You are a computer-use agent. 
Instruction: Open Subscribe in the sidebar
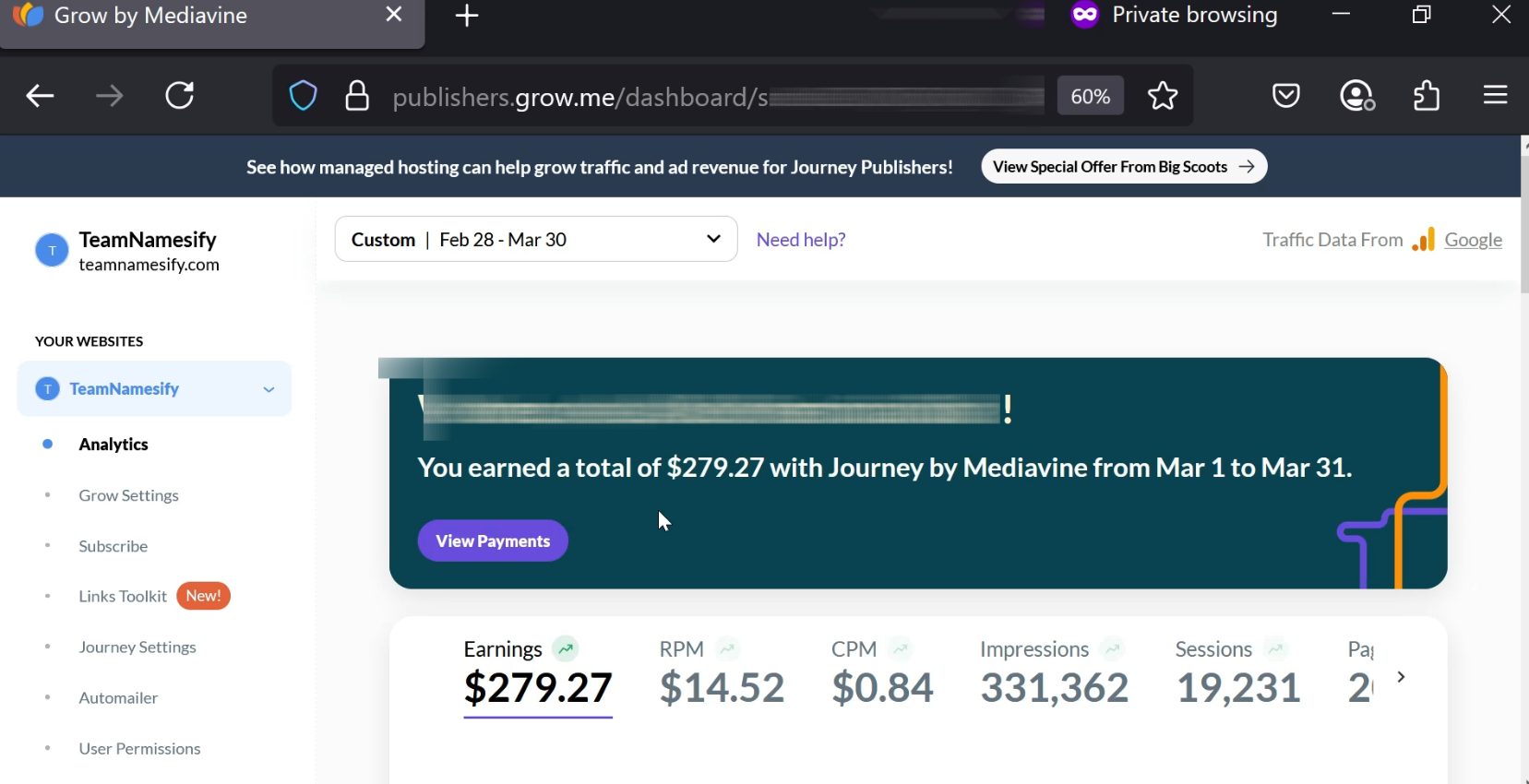click(x=113, y=546)
